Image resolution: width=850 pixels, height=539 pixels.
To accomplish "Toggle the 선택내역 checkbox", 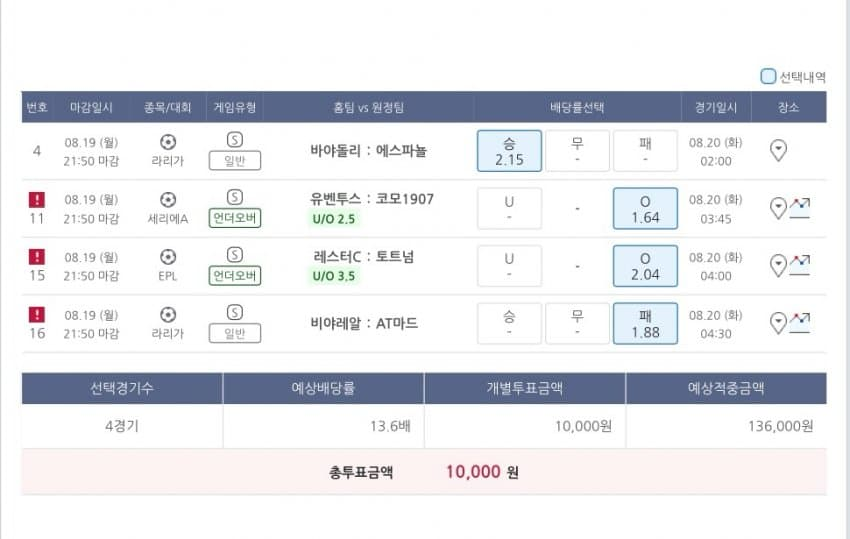I will (x=768, y=76).
